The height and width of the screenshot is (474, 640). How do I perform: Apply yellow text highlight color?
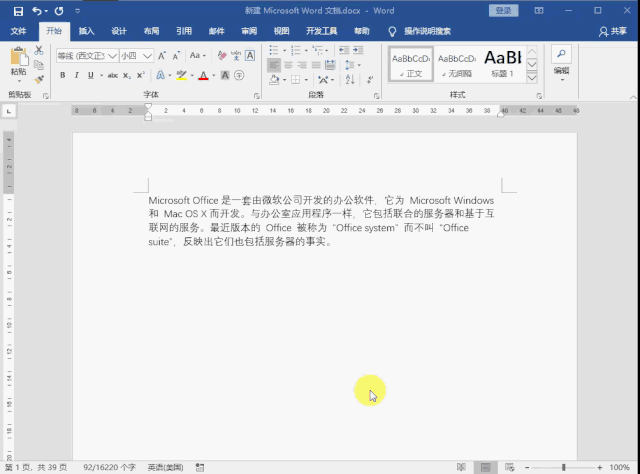click(181, 75)
